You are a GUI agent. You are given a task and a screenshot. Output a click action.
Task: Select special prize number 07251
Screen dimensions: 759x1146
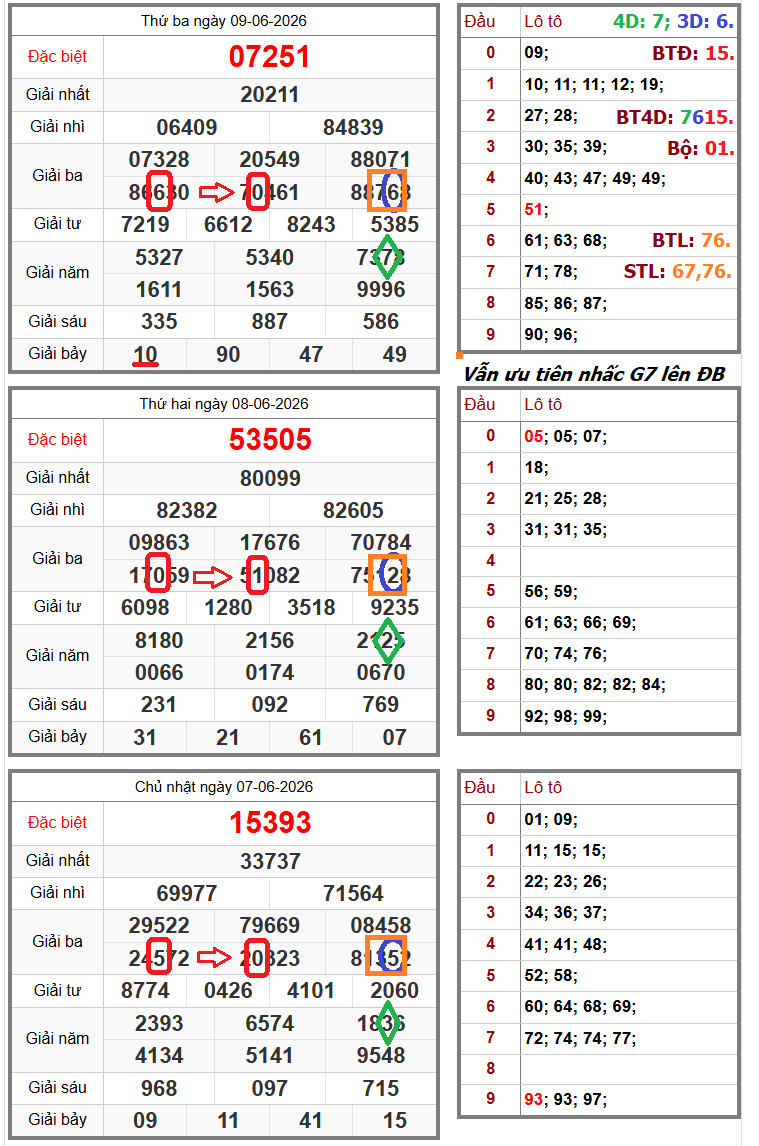click(270, 56)
